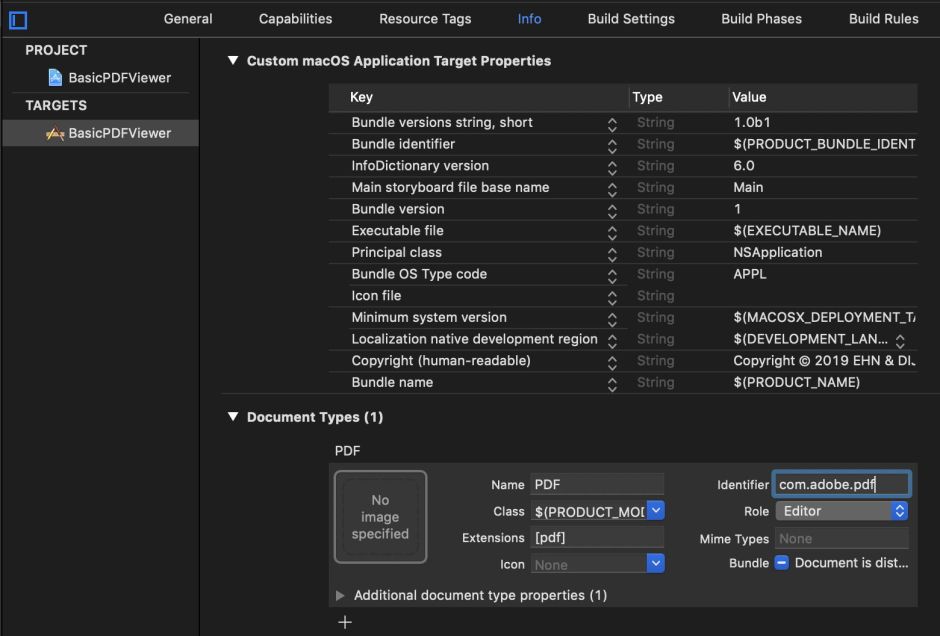
Task: Open the Build Phases tab
Action: [761, 19]
